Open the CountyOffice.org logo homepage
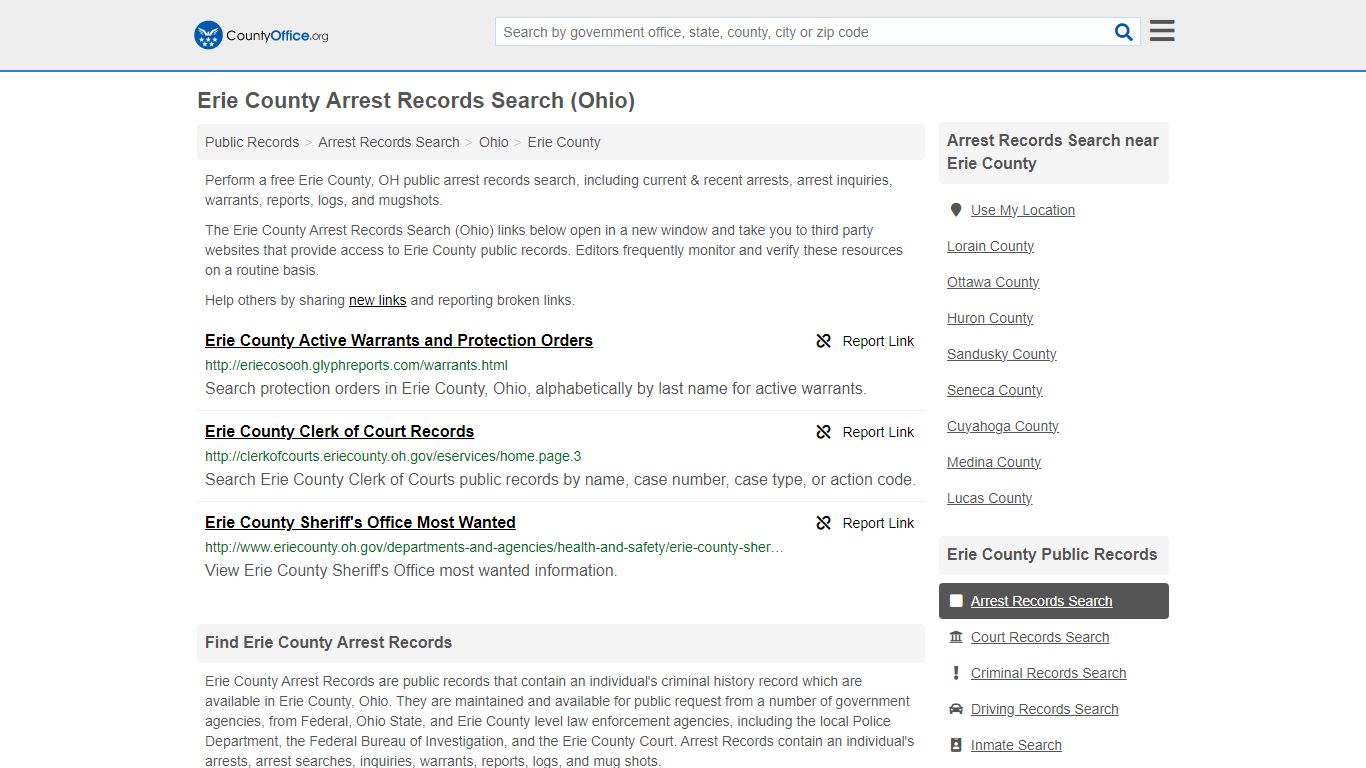 point(261,35)
